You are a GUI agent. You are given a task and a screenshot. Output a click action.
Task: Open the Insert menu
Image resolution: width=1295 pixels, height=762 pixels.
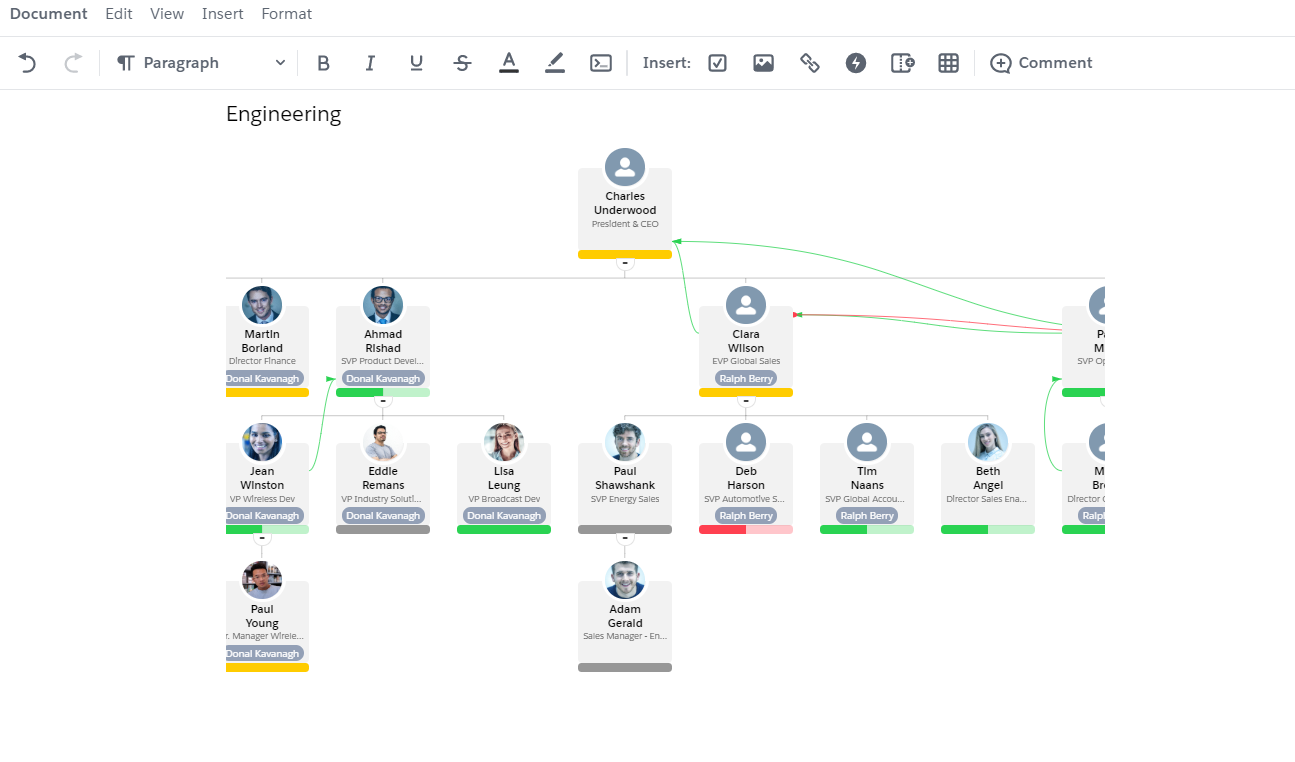coord(222,14)
